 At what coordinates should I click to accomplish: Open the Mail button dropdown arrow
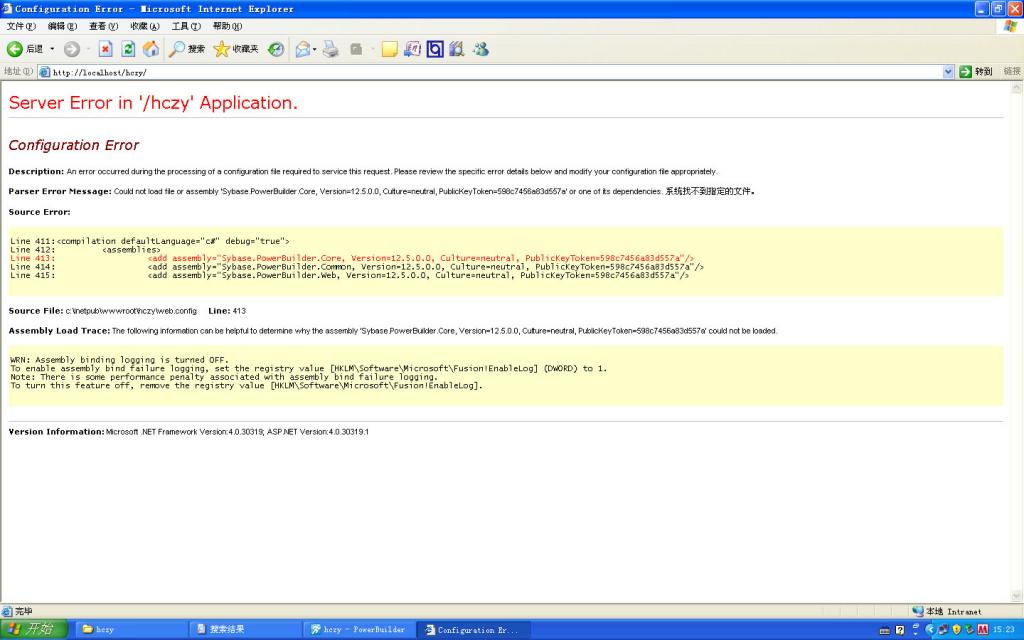click(314, 49)
